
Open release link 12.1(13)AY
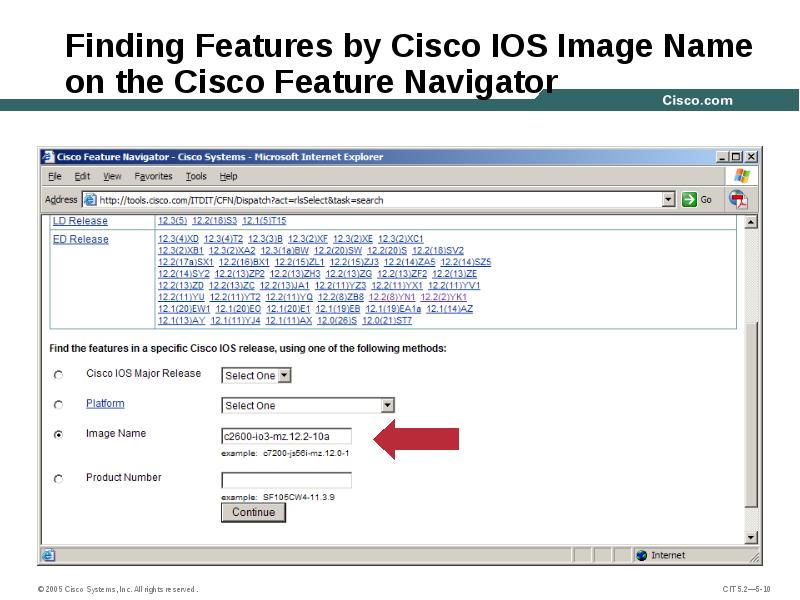(182, 320)
